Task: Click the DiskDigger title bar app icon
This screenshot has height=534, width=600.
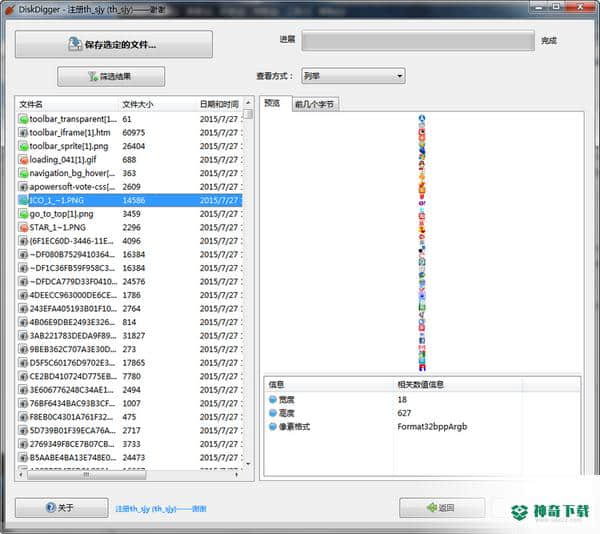Action: [x=10, y=9]
